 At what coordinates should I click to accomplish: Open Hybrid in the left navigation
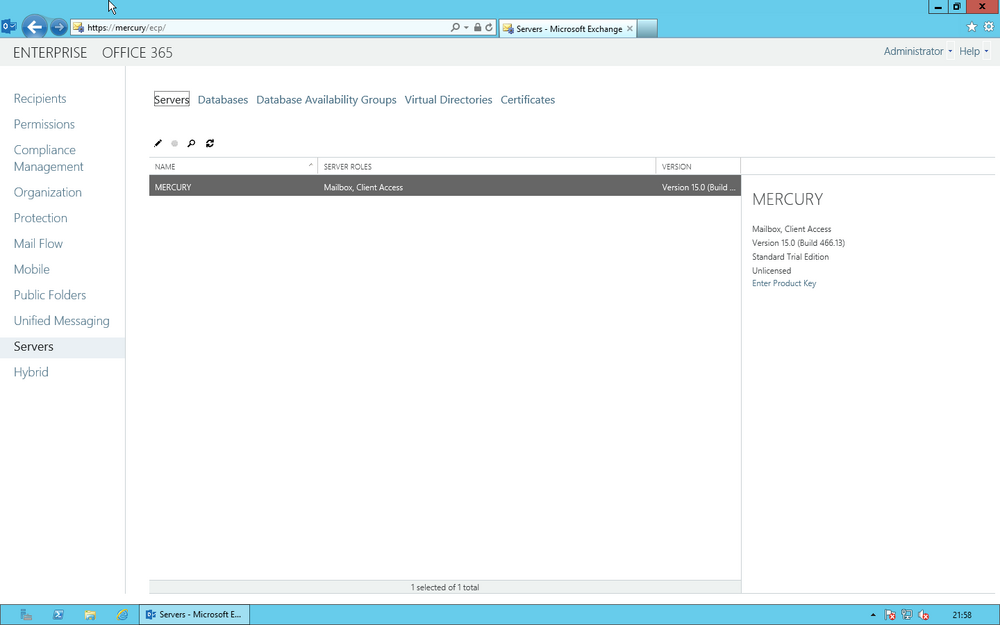click(31, 372)
